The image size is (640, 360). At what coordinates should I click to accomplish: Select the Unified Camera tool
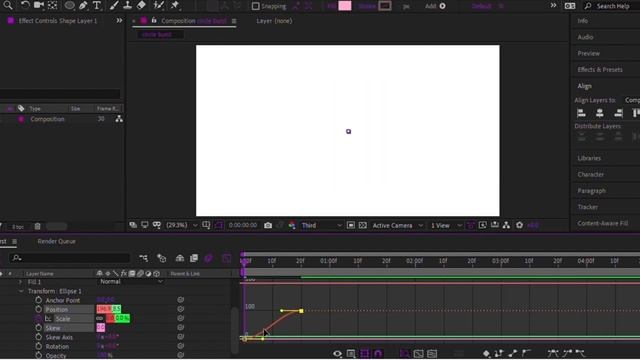[x=39, y=5]
